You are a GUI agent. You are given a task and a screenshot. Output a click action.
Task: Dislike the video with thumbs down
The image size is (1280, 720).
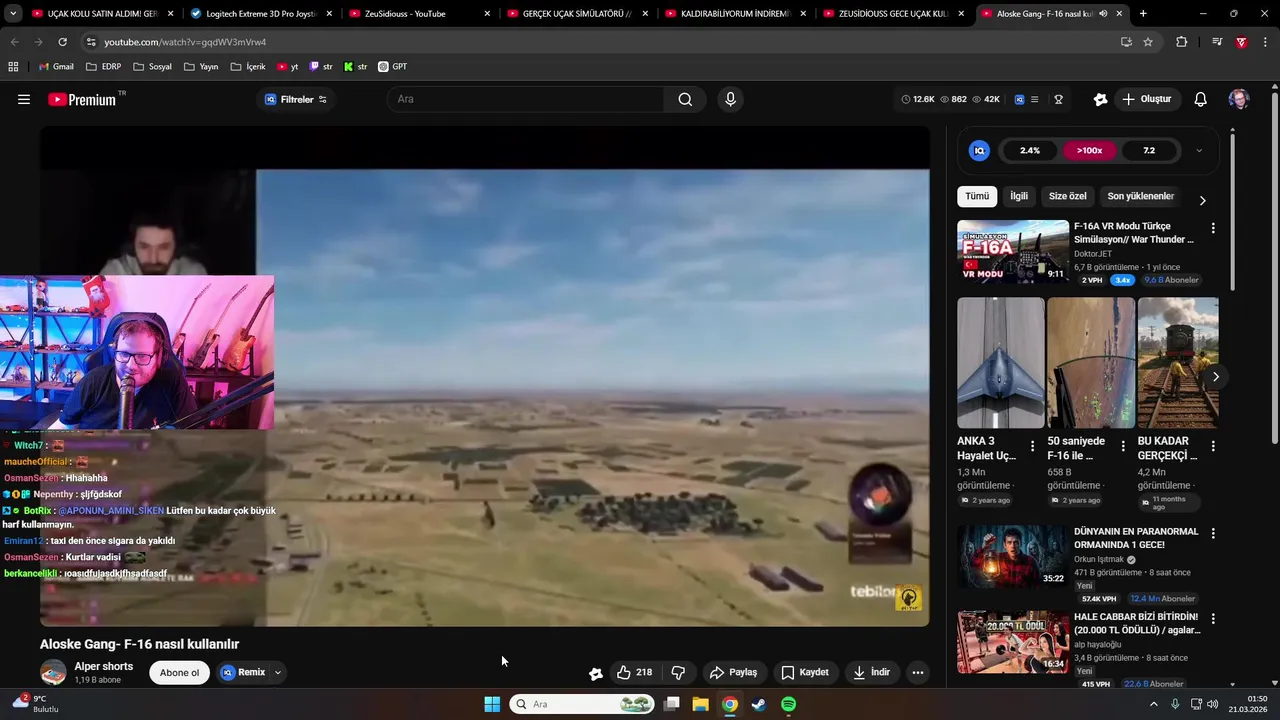click(678, 672)
